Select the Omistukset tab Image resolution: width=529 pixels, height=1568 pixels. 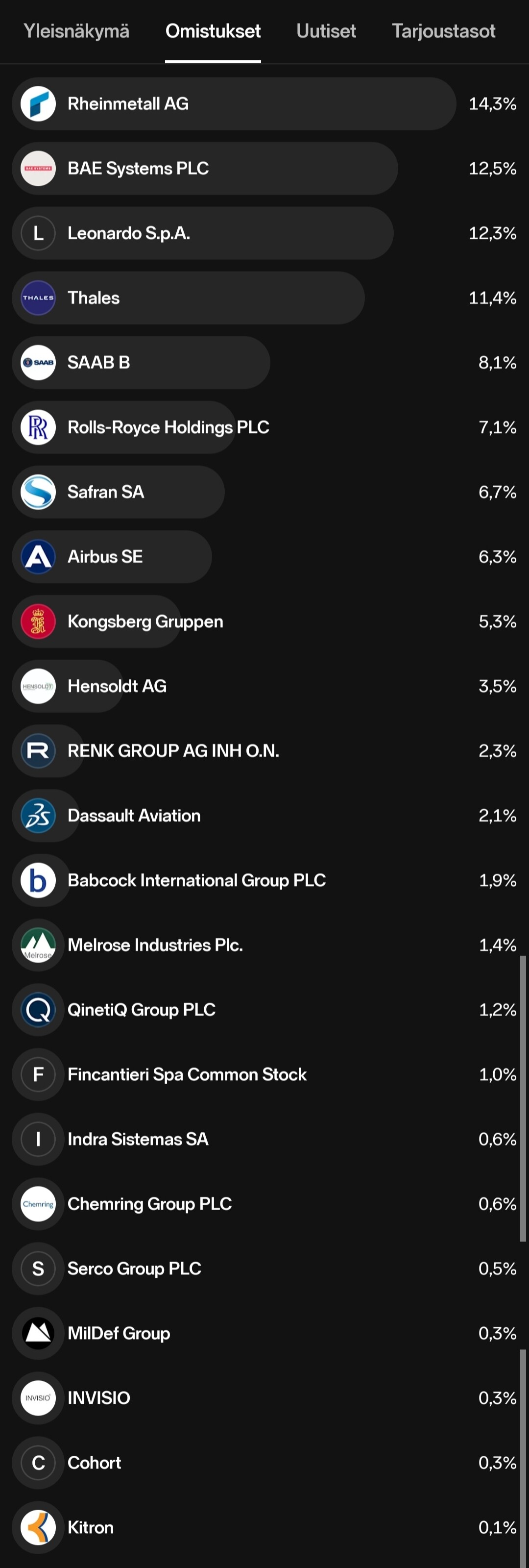click(213, 31)
